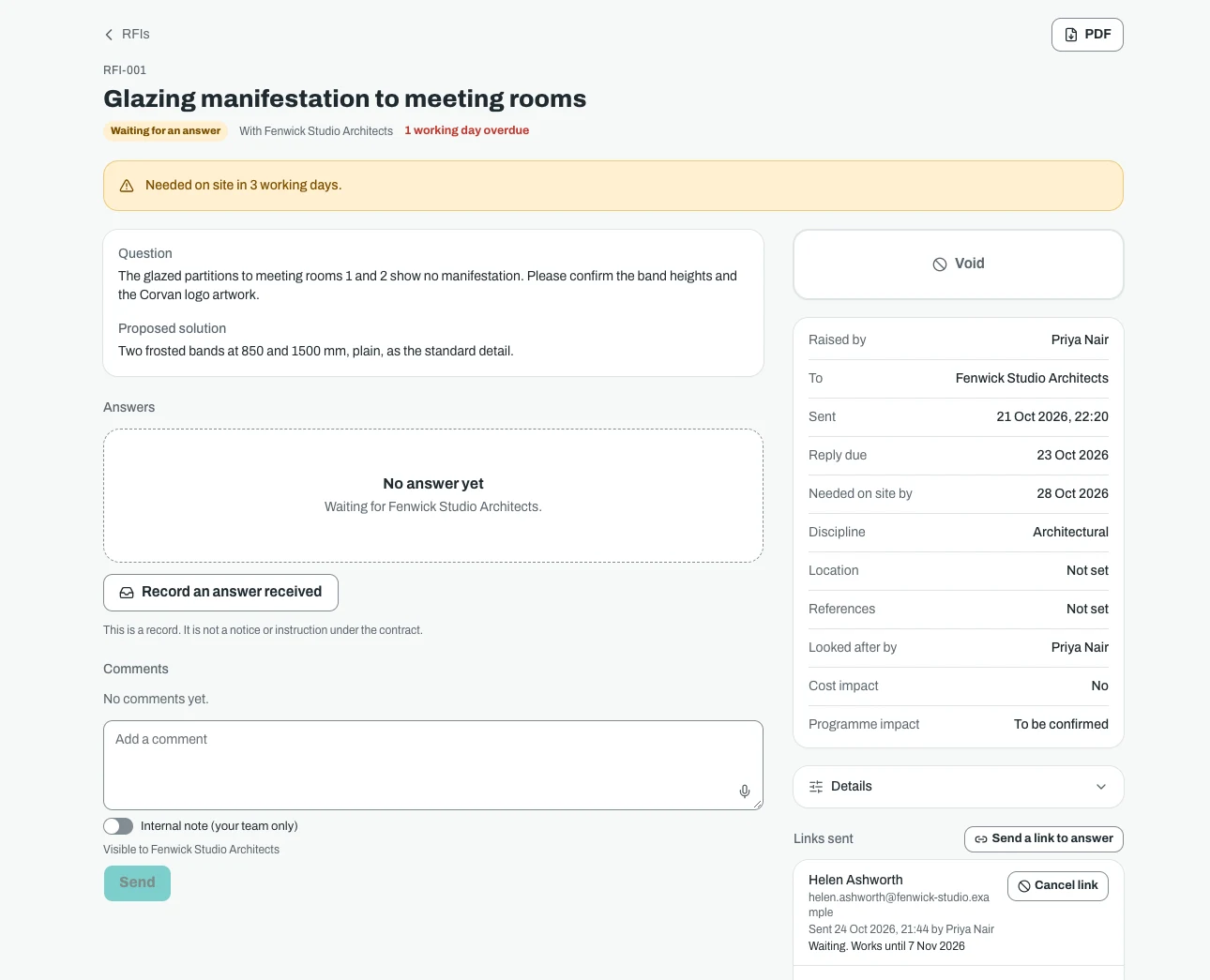1210x980 pixels.
Task: Click the 'With Fenwick Studio Architects' label
Action: click(316, 131)
